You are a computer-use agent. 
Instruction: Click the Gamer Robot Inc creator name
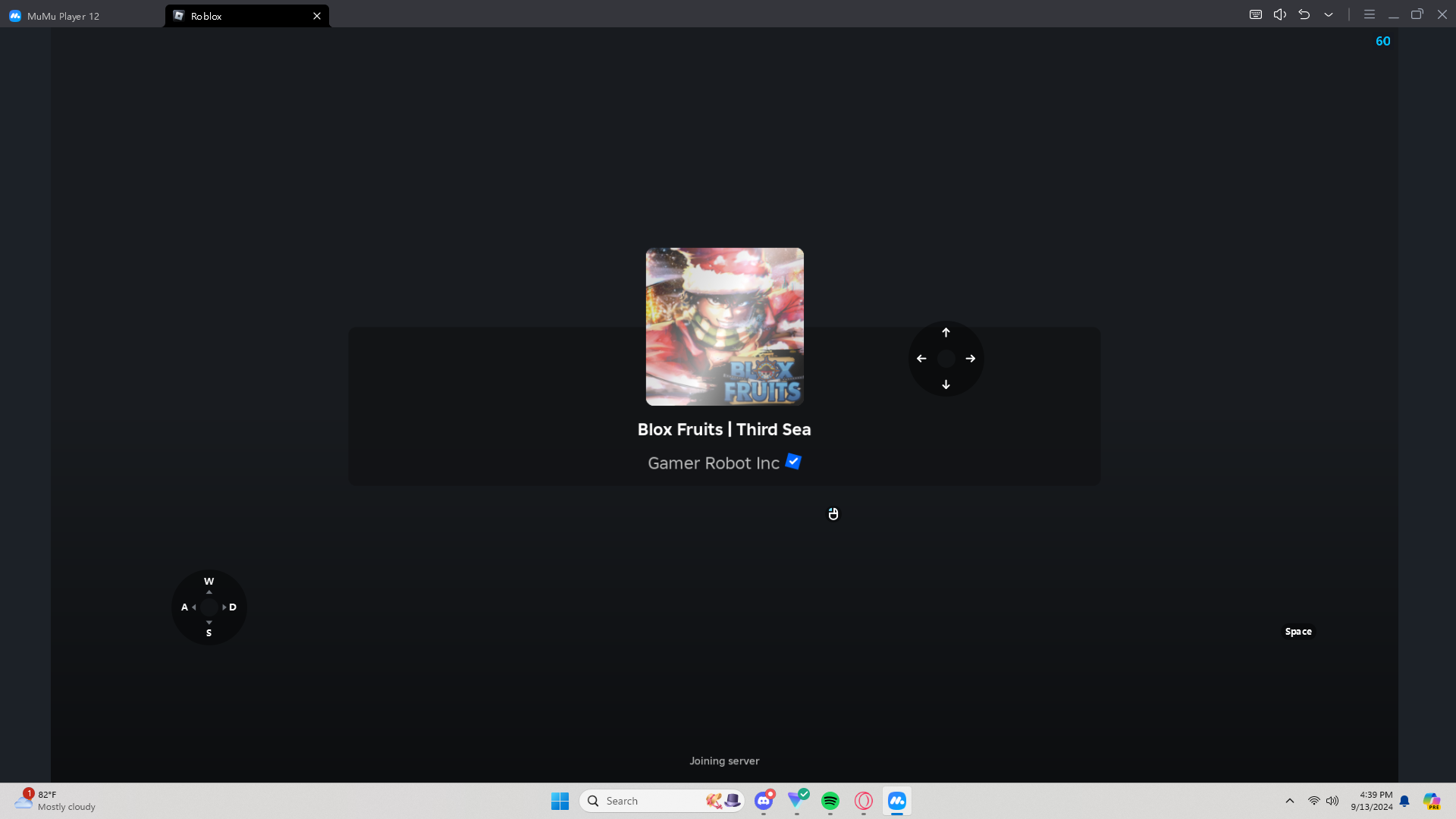click(x=714, y=463)
